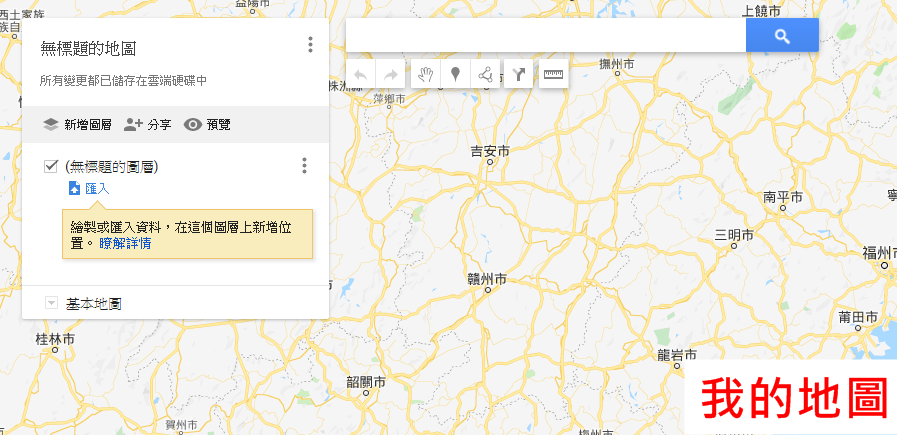This screenshot has width=897, height=435.
Task: Click the 南平市 city label on map
Action: 783,197
